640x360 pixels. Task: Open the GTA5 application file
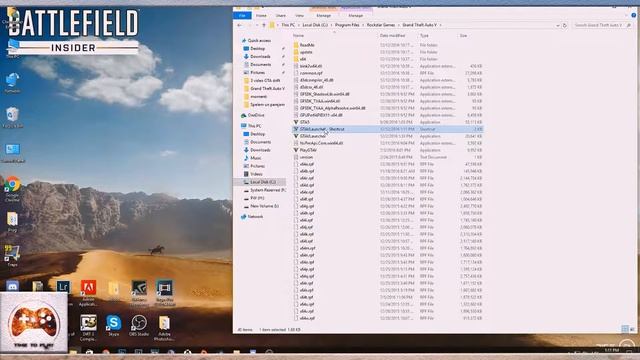(305, 122)
